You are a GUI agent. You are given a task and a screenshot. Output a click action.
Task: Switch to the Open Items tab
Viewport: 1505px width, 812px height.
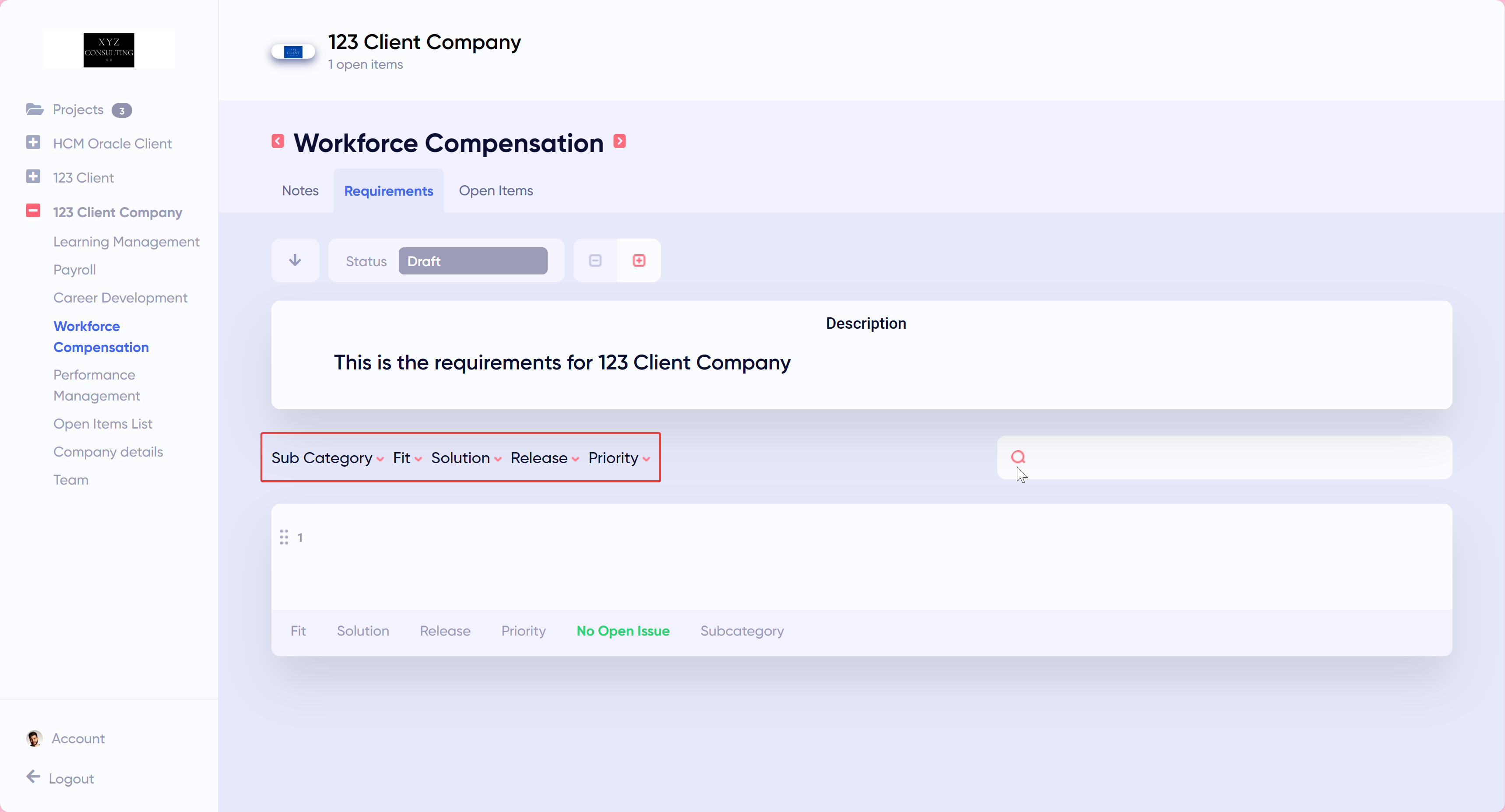tap(496, 190)
